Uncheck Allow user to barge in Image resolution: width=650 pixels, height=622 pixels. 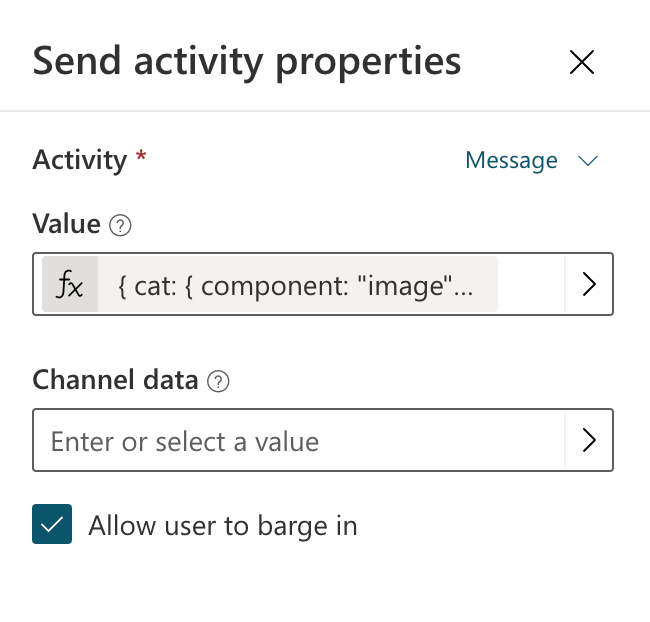click(x=52, y=524)
